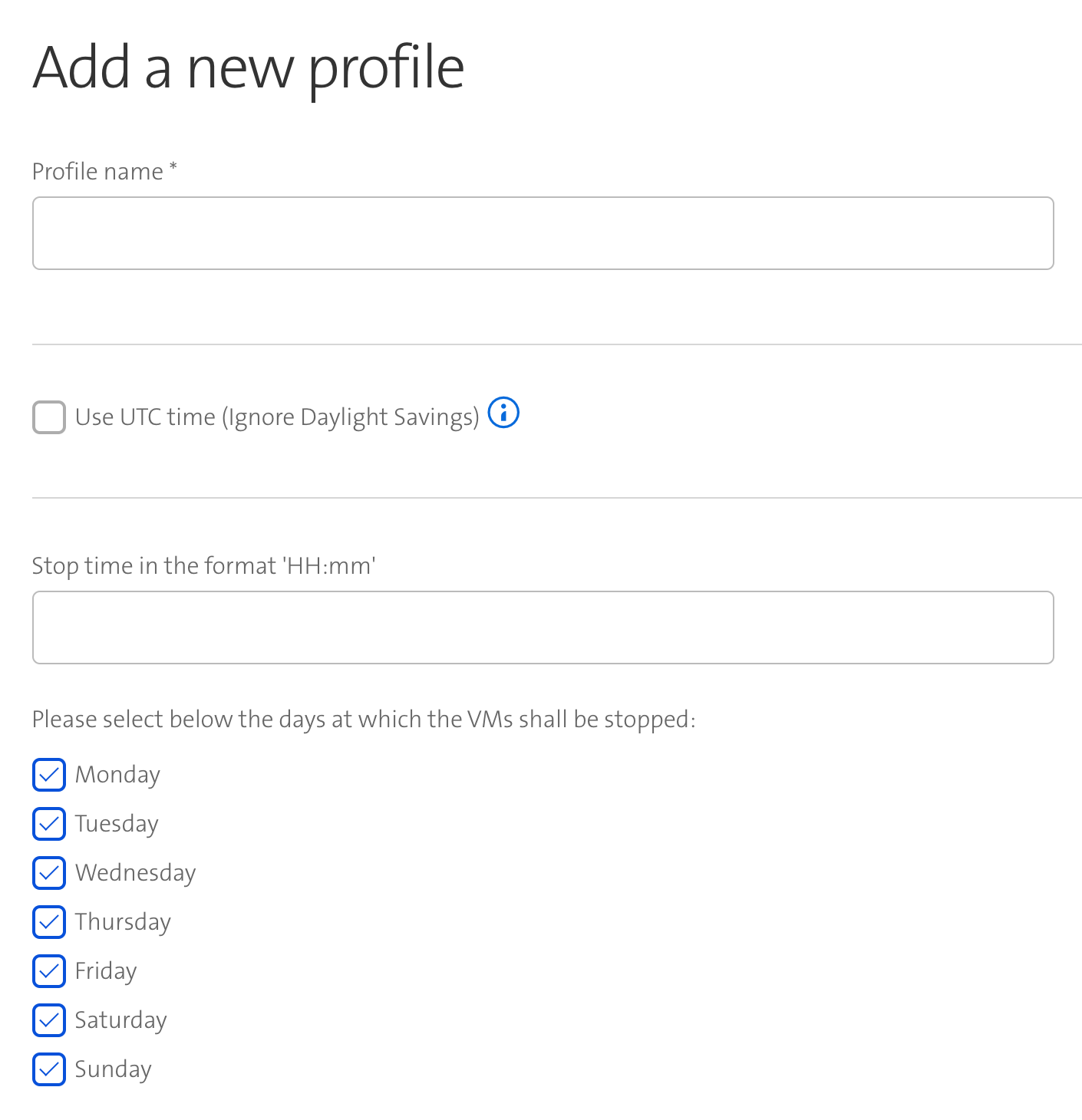Click into the Stop time input box
Image resolution: width=1082 pixels, height=1120 pixels.
point(543,628)
